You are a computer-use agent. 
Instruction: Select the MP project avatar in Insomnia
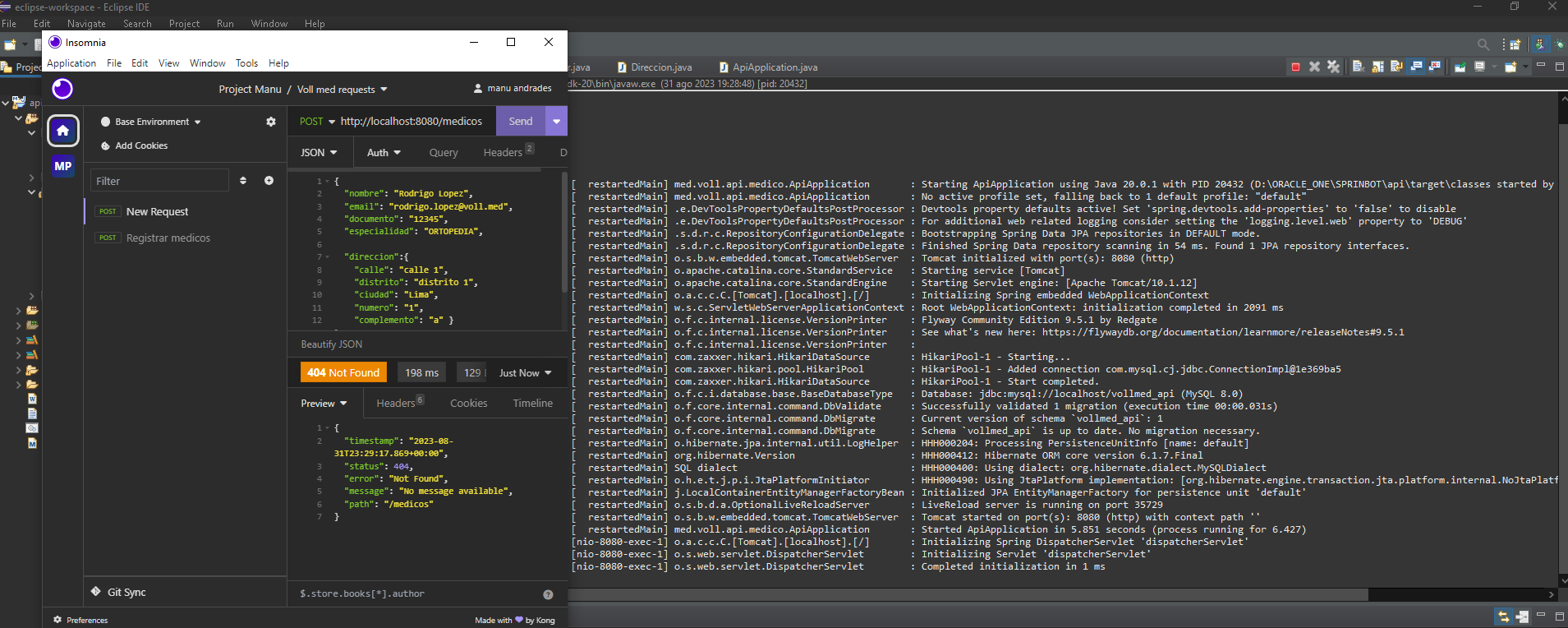63,166
